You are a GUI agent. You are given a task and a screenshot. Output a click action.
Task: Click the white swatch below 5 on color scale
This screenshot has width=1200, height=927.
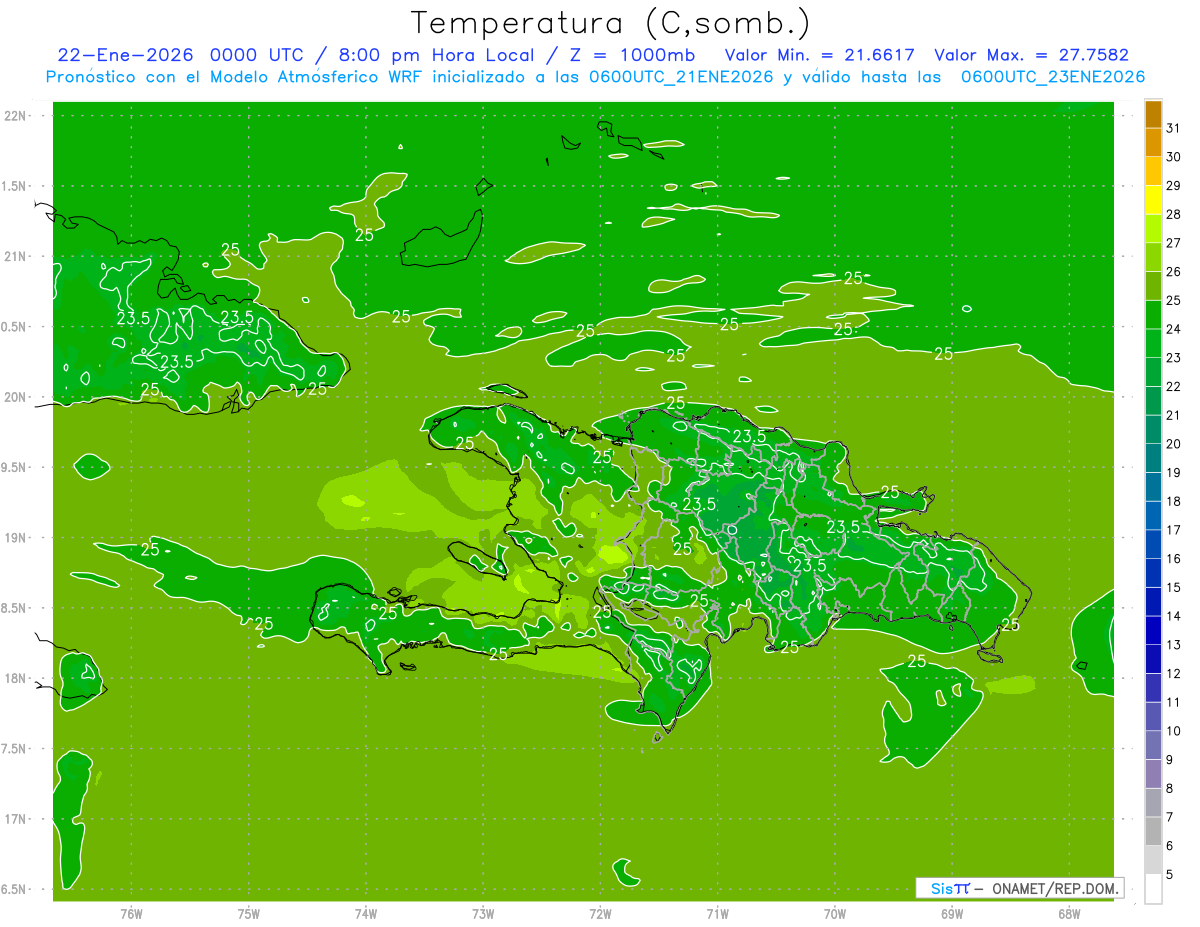(x=1153, y=889)
